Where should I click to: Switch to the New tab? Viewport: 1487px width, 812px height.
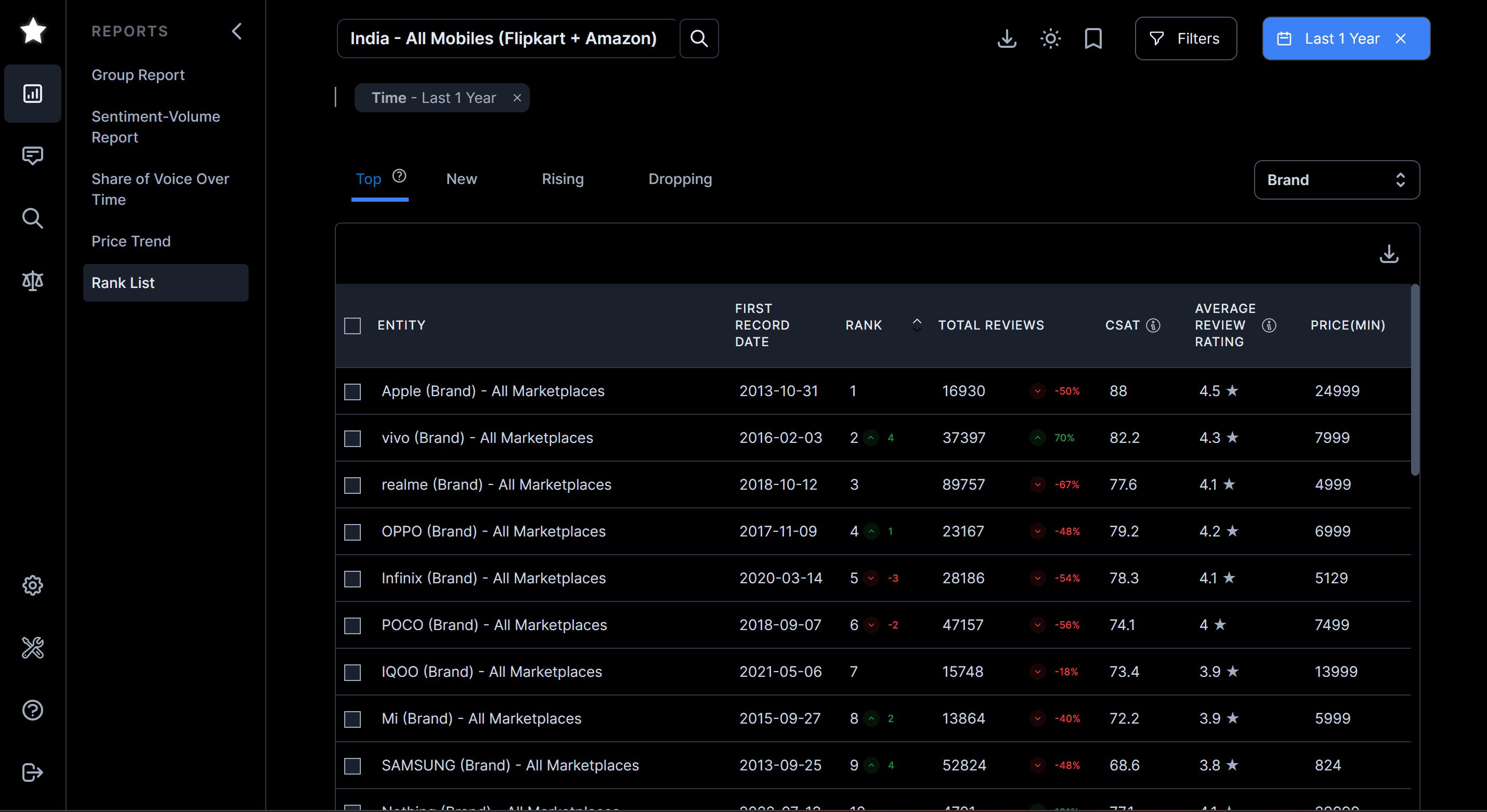[461, 179]
